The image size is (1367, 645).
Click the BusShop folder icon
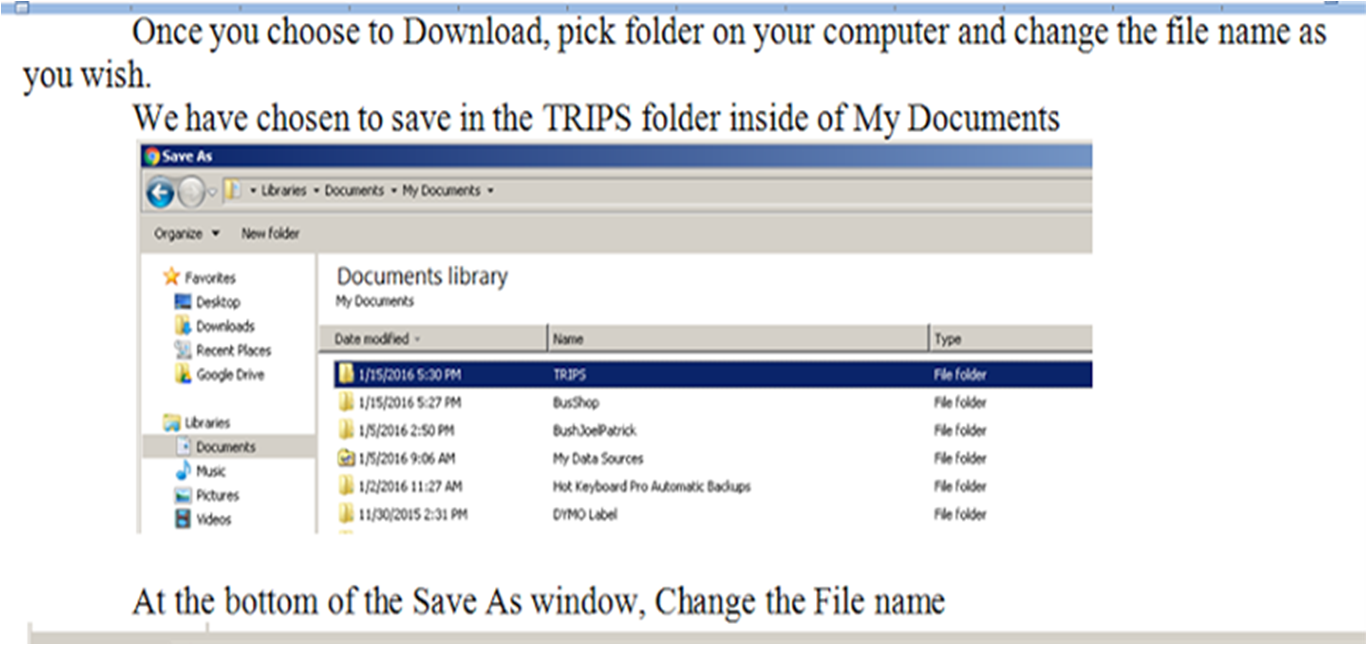(x=346, y=402)
